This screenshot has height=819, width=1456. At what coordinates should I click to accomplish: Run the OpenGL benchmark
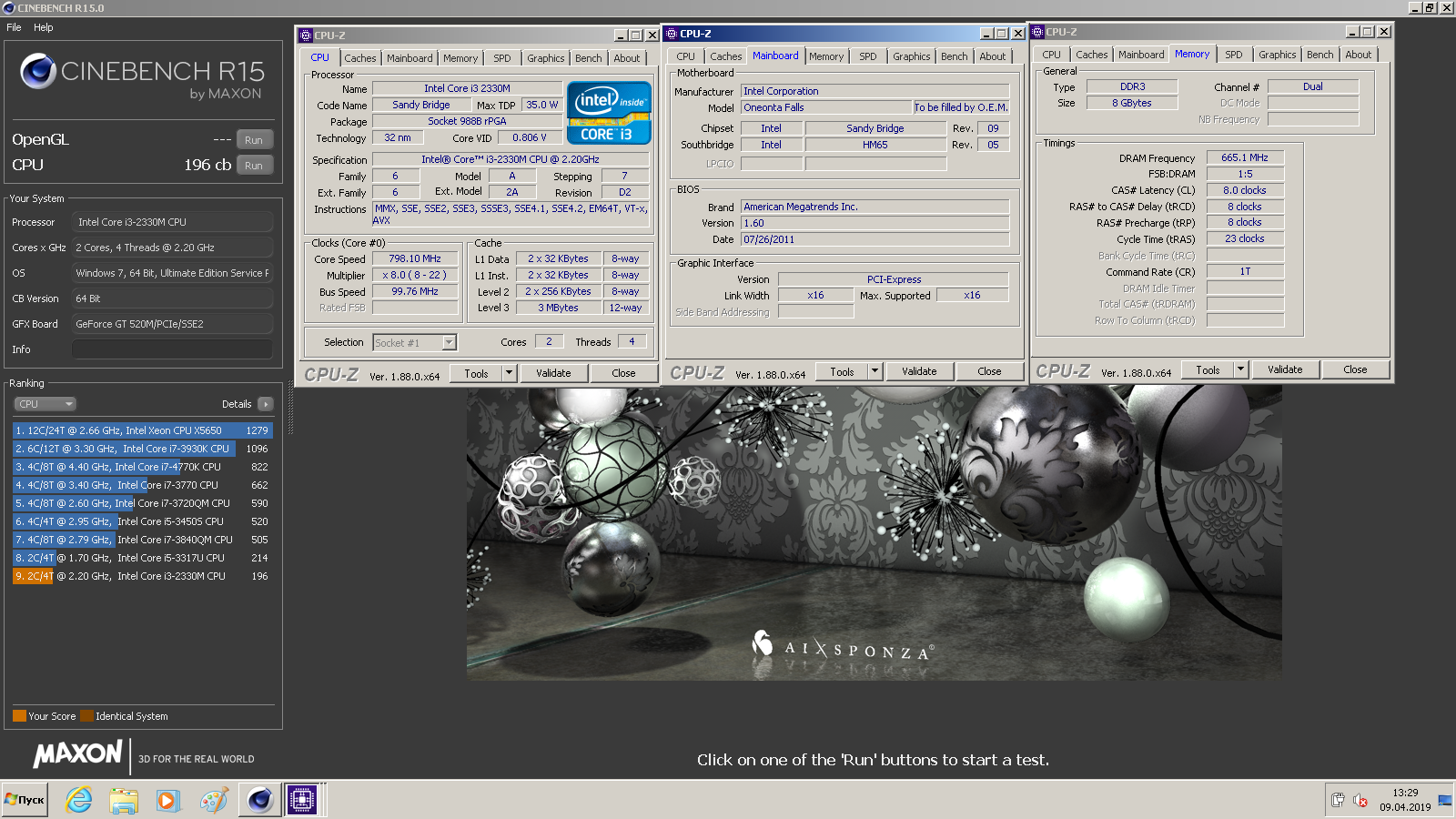254,139
